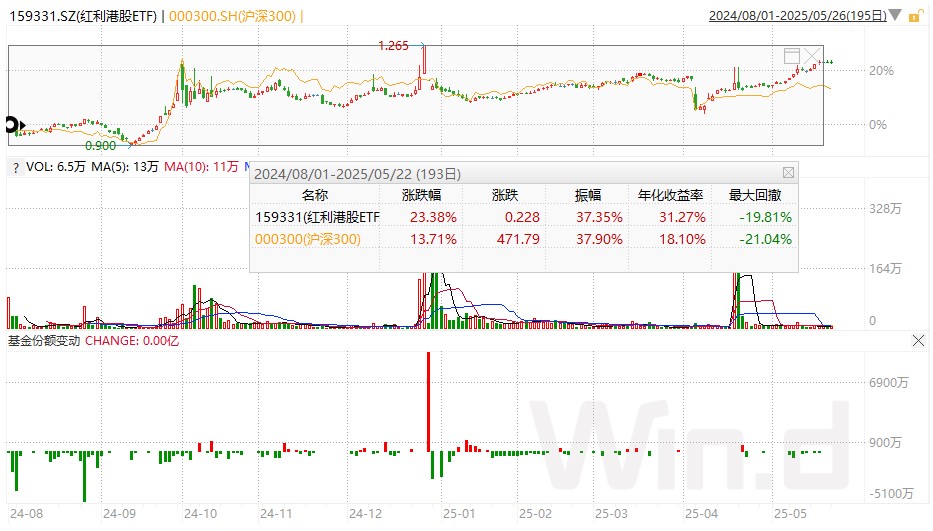Screen dimensions: 933x531
Task: Click the 名称 column header
Action: point(315,195)
